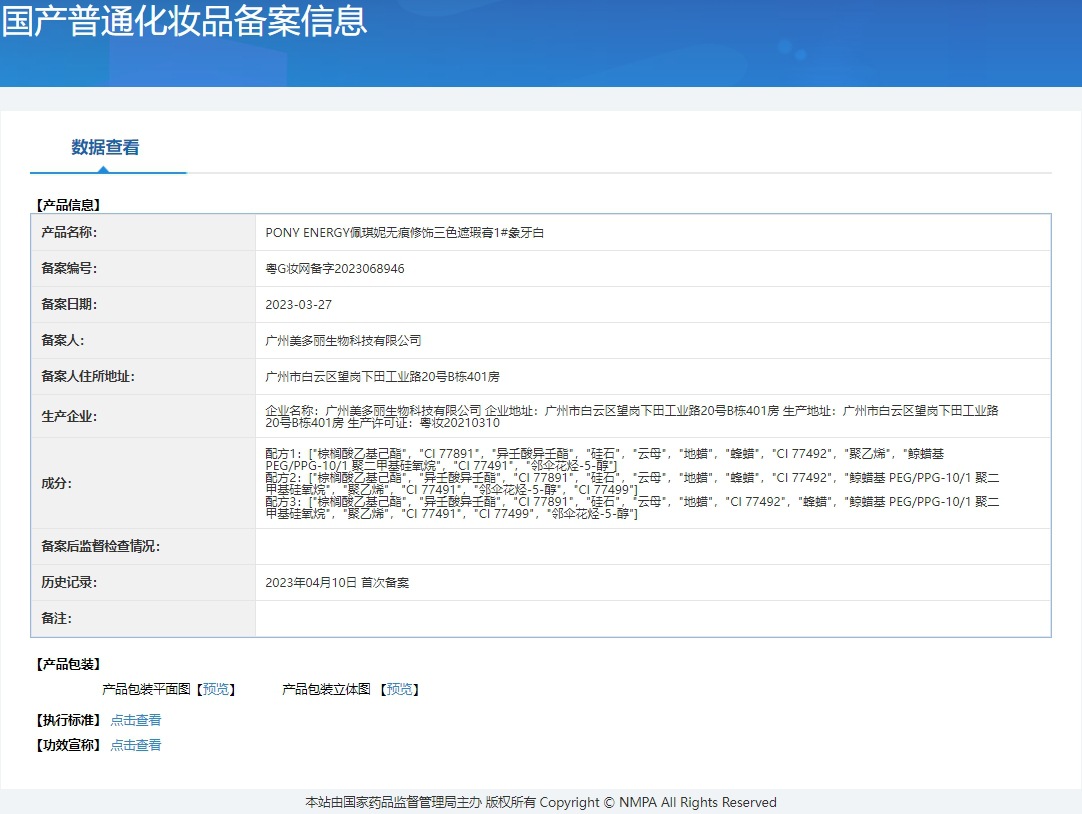Click the 备注 label cell
Image resolution: width=1082 pixels, height=814 pixels.
point(144,618)
